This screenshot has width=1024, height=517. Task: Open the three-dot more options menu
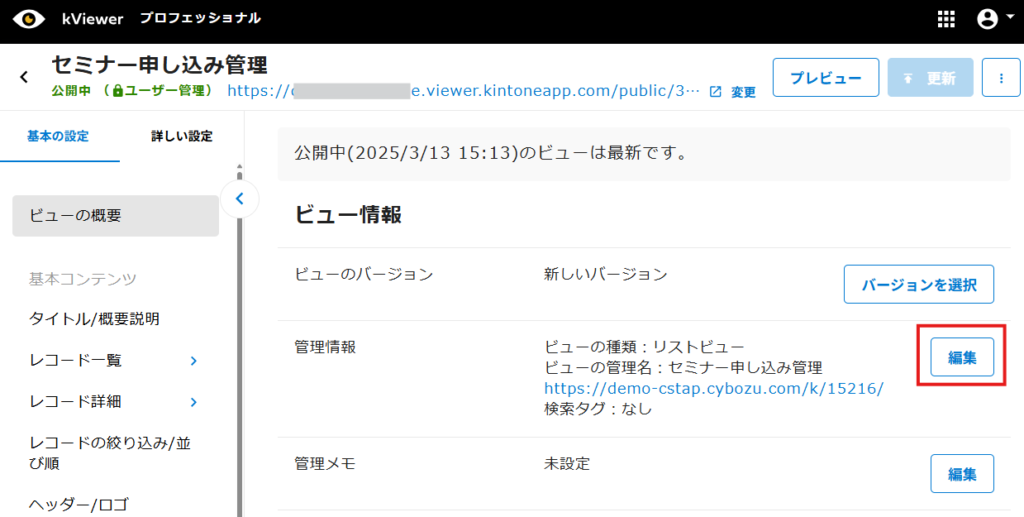(1000, 78)
